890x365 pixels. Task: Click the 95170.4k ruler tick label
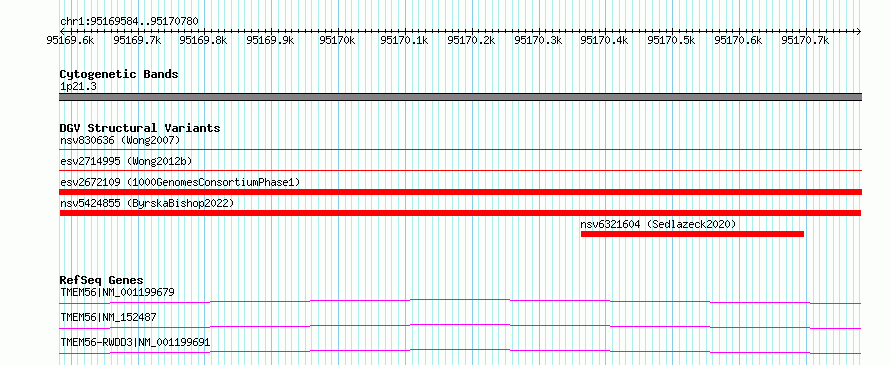604,40
